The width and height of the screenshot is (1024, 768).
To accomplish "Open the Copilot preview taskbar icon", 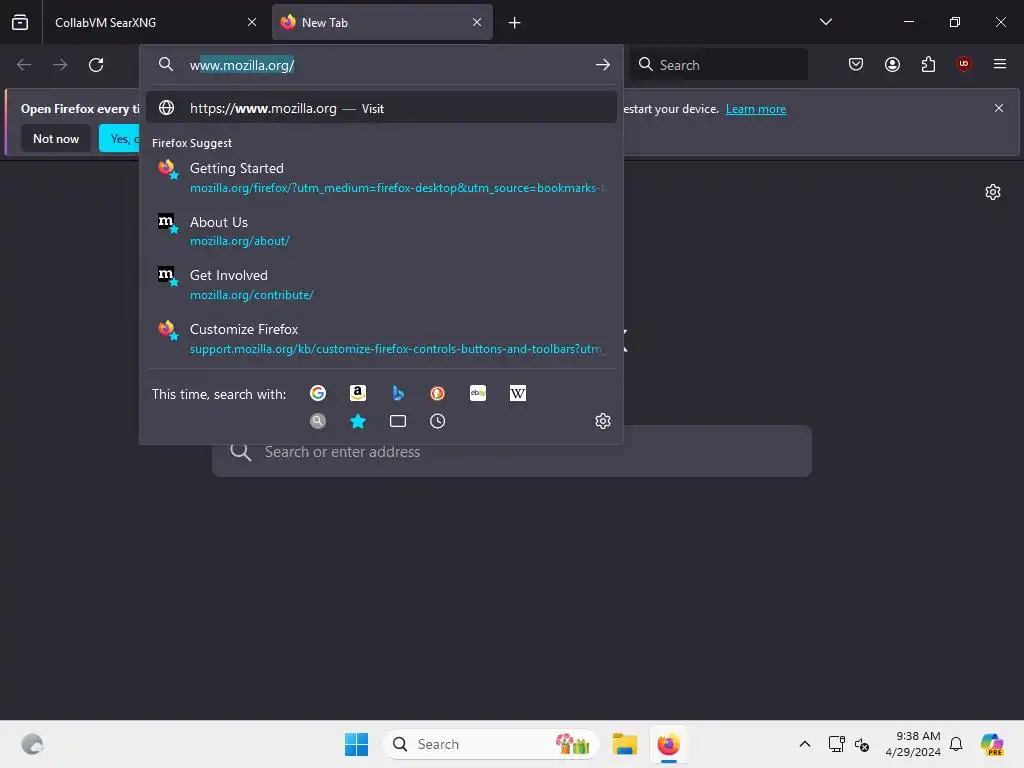I will [x=993, y=744].
